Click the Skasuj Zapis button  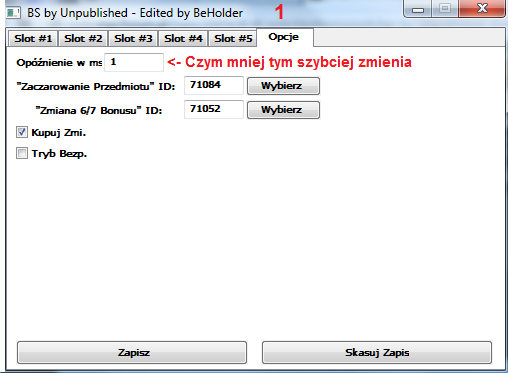coord(377,352)
